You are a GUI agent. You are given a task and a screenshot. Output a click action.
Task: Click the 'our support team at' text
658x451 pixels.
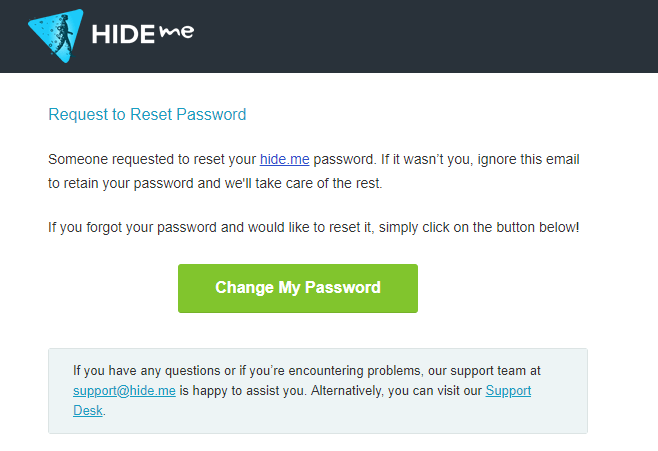(x=484, y=371)
